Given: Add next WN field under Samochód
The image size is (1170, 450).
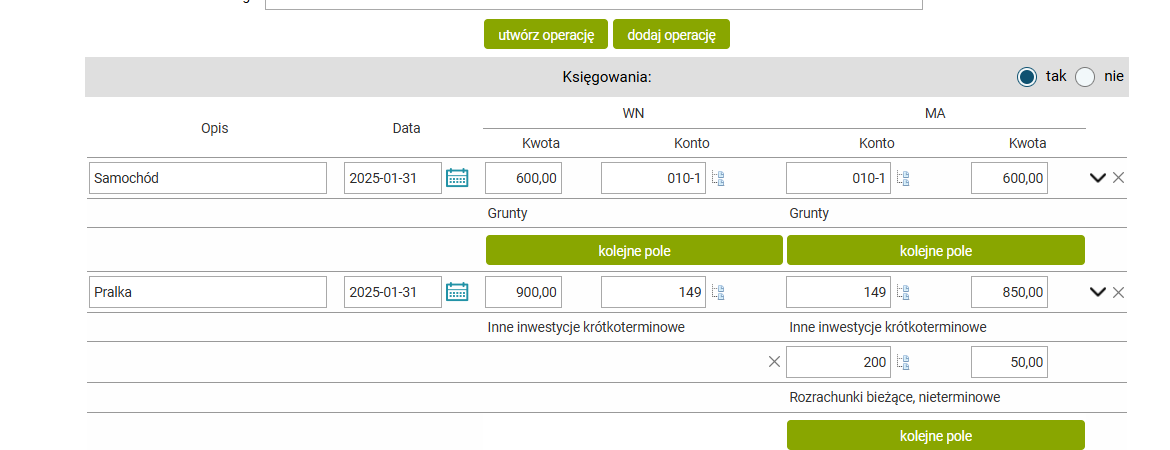Looking at the screenshot, I should click(x=634, y=251).
